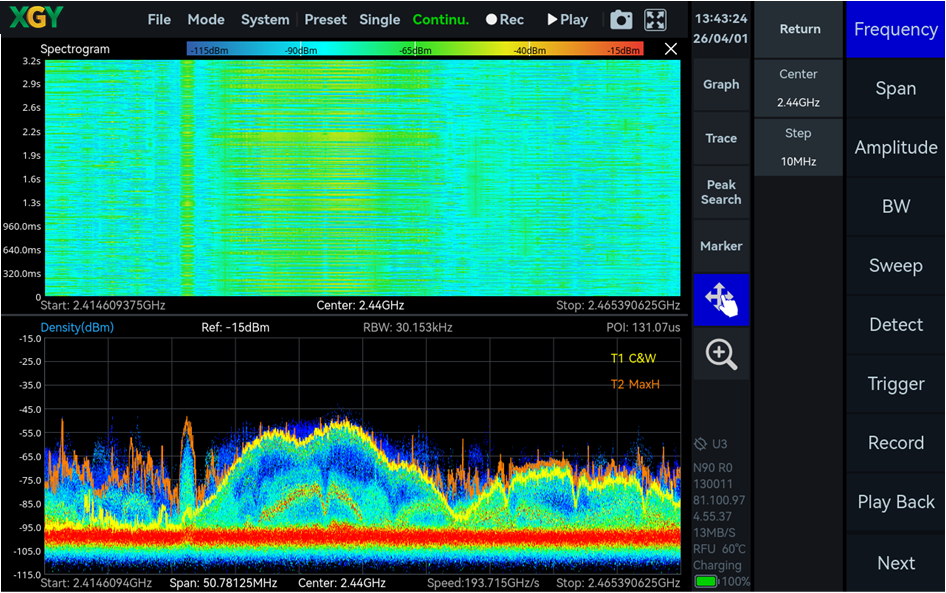The image size is (946, 593).
Task: Click the RBW: 30.153kHz readout
Action: [x=407, y=328]
